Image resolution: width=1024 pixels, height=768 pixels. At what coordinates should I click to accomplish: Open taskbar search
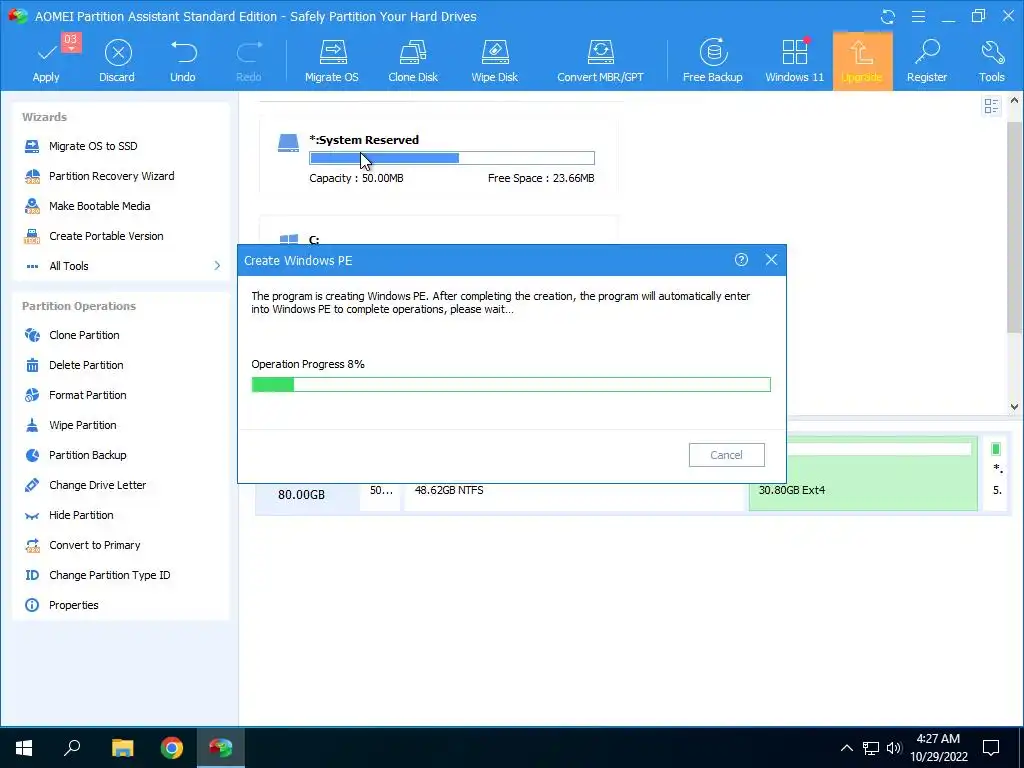[72, 748]
